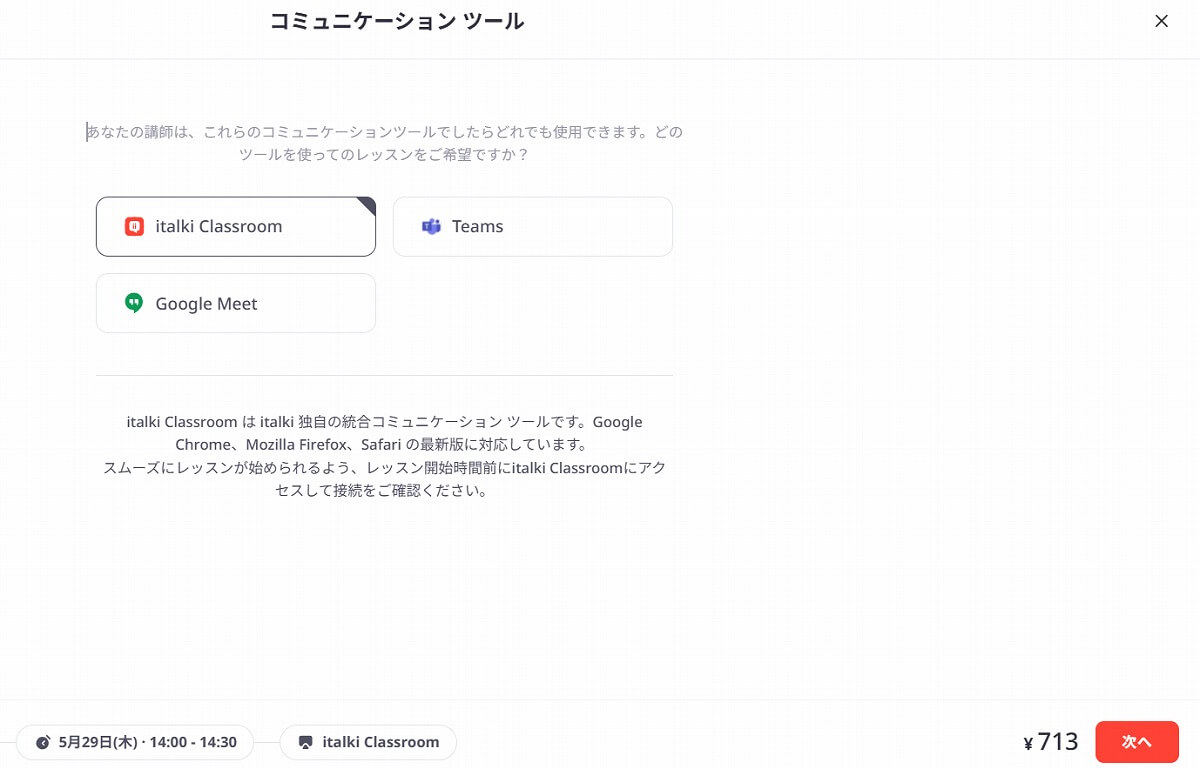Select the italki Classroom option card
Image resolution: width=1200 pixels, height=769 pixels.
tap(236, 226)
